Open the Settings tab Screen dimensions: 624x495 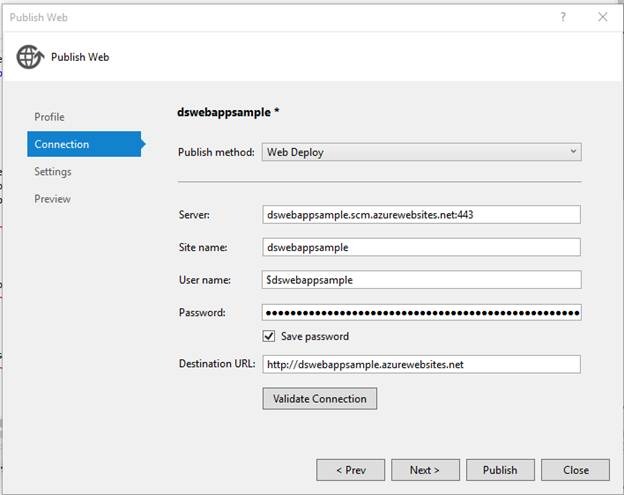(x=53, y=172)
